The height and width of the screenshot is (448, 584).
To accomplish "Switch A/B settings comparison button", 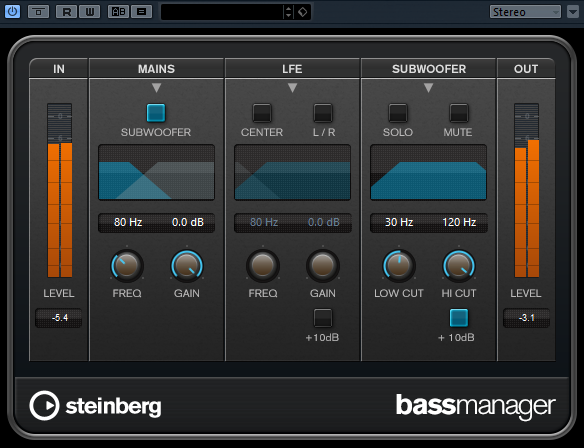I will [x=118, y=12].
